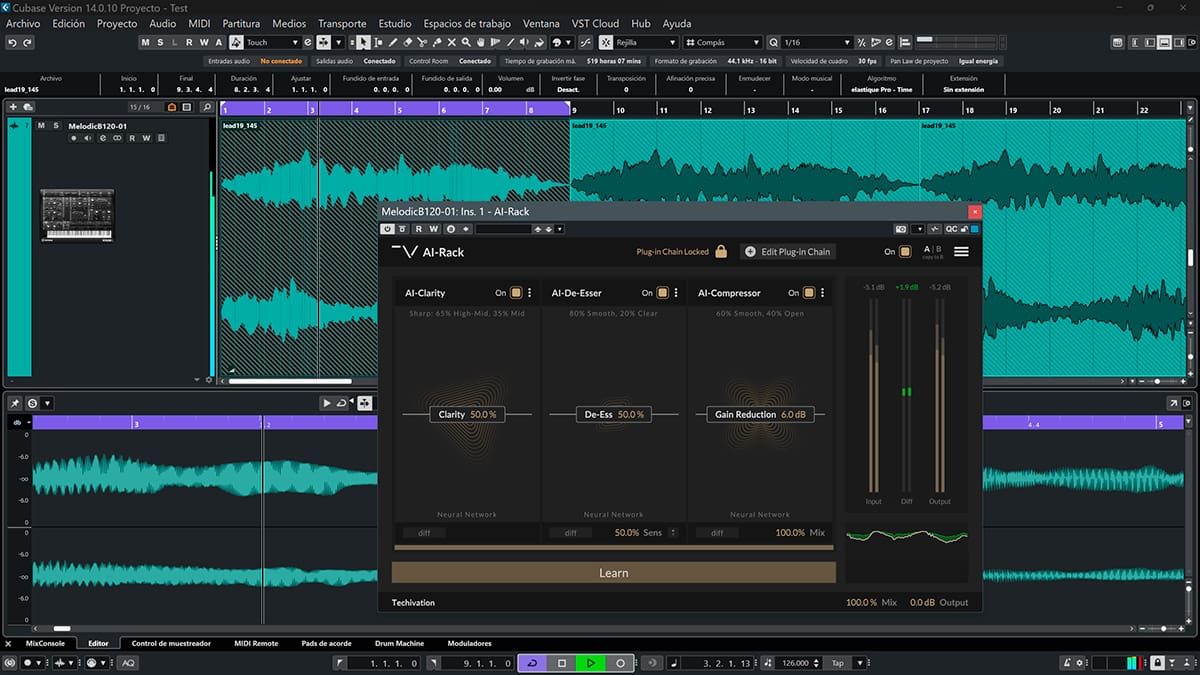
Task: Toggle the AI-Rack global On switch
Action: [x=905, y=252]
